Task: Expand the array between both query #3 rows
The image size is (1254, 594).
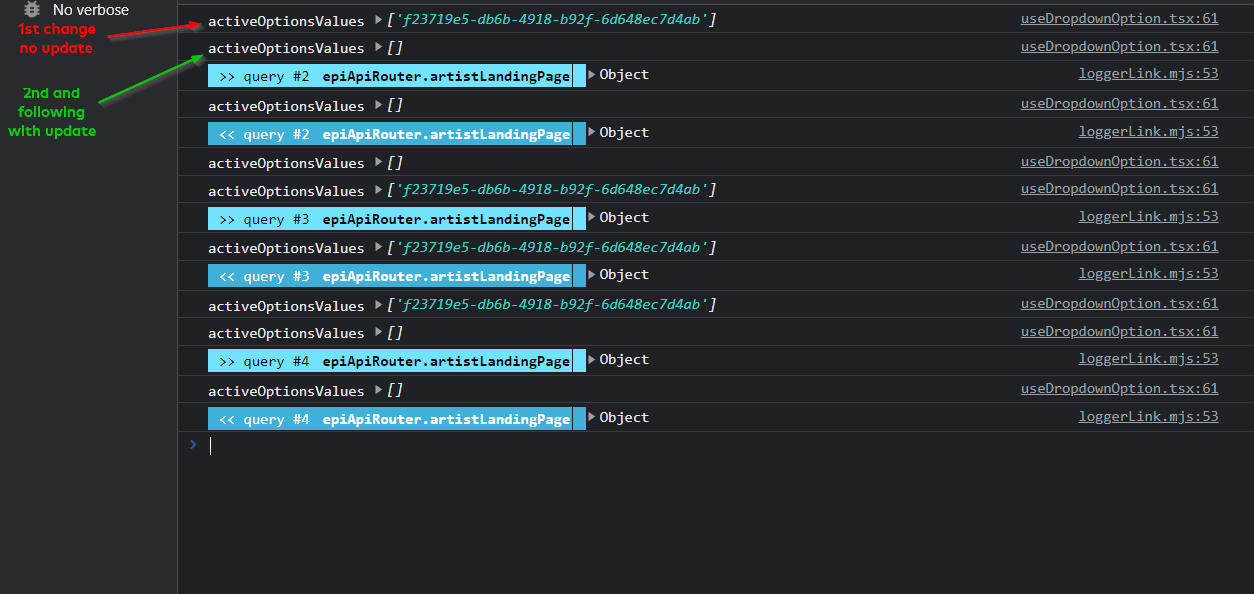Action: click(378, 247)
